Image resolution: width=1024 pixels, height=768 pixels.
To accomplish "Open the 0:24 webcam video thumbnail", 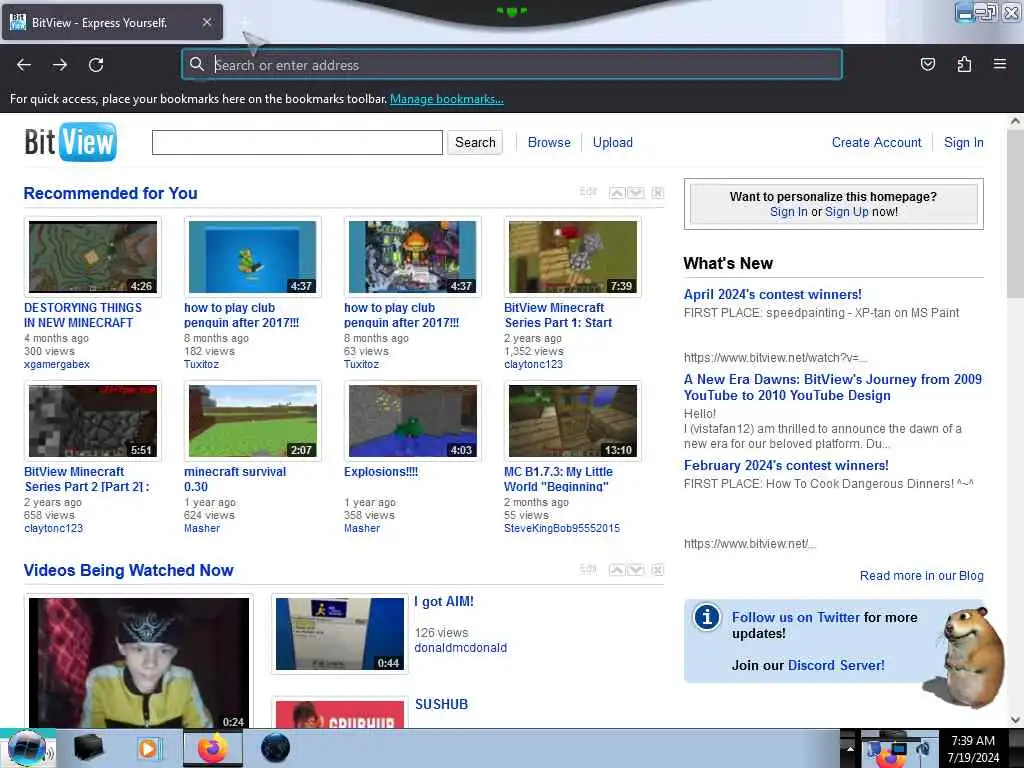I will tap(138, 662).
